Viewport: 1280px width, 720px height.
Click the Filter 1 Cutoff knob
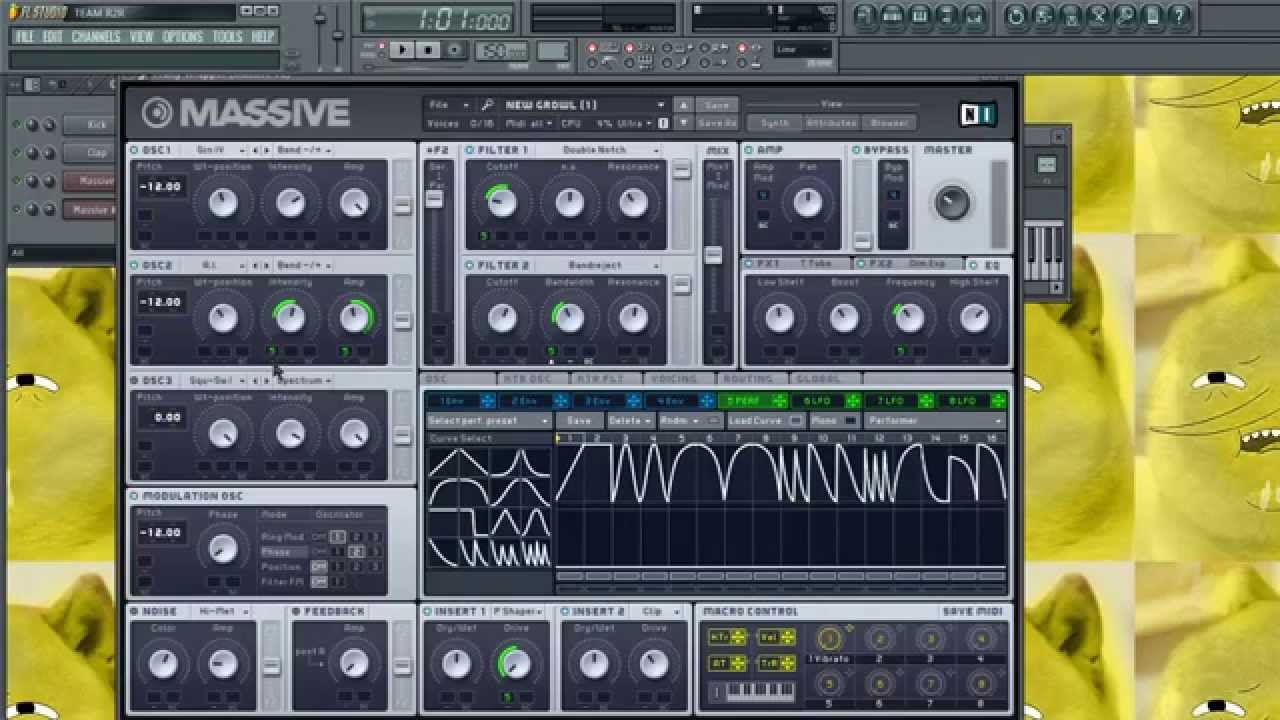click(501, 203)
